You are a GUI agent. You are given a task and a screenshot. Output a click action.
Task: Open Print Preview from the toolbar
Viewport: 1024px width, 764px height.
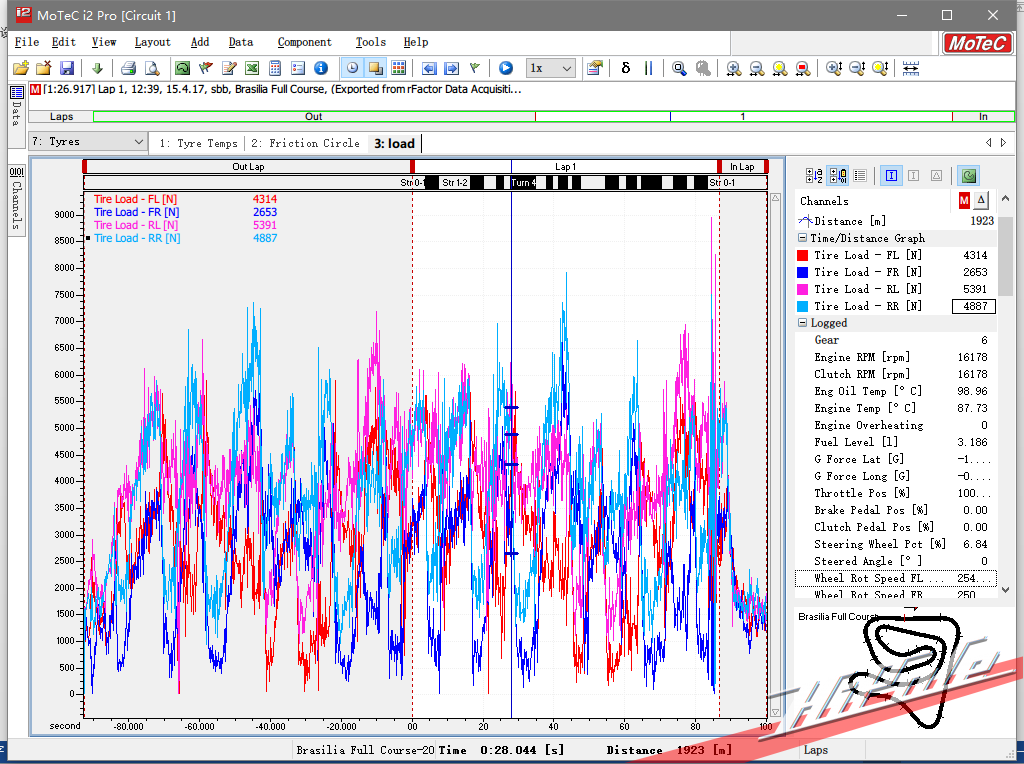[152, 68]
